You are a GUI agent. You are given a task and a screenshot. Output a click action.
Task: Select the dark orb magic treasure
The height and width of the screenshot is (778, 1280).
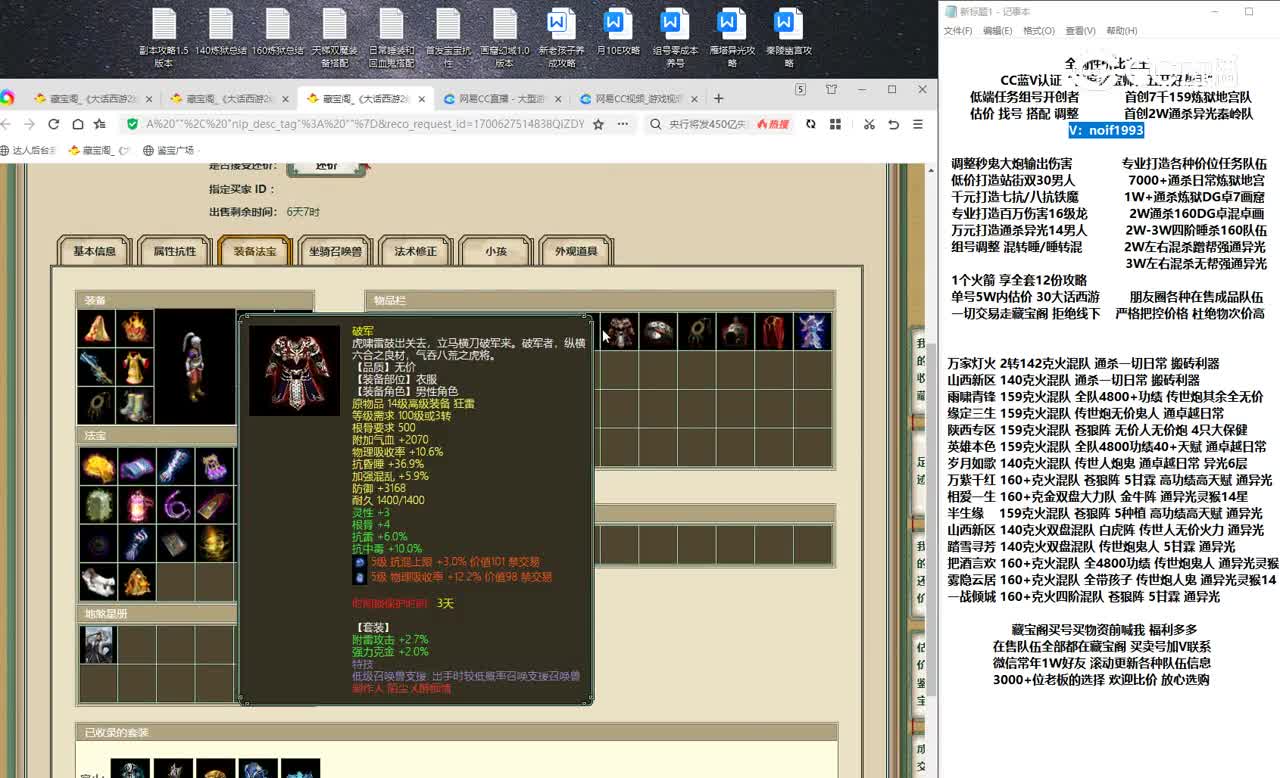98,544
